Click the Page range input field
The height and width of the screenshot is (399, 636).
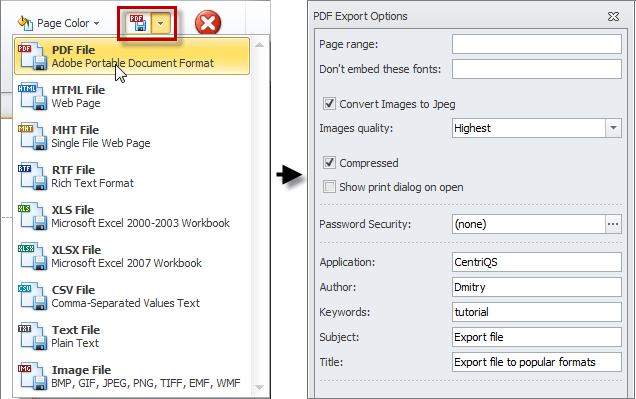tap(537, 44)
